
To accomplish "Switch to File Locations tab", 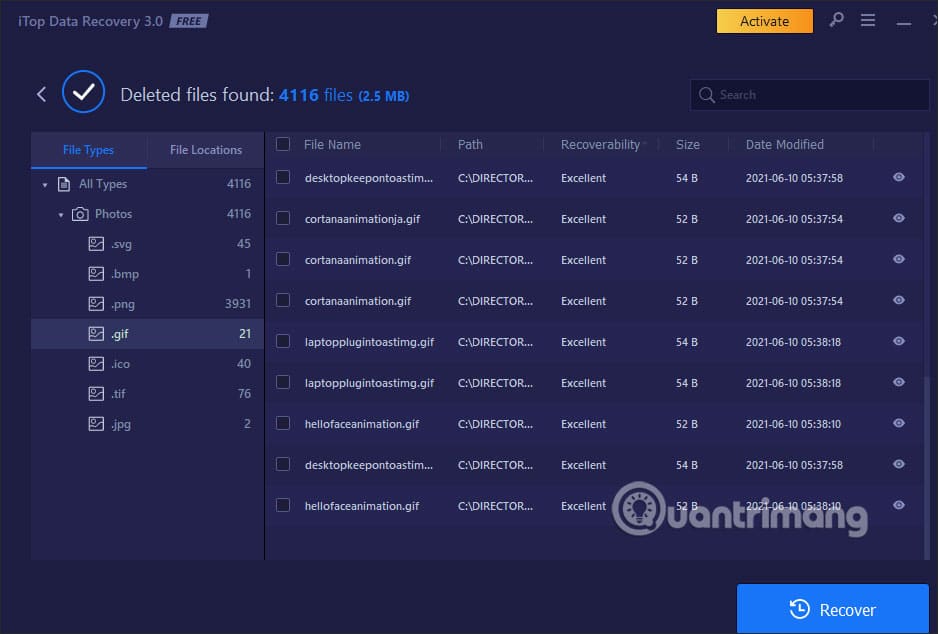I will tap(206, 150).
